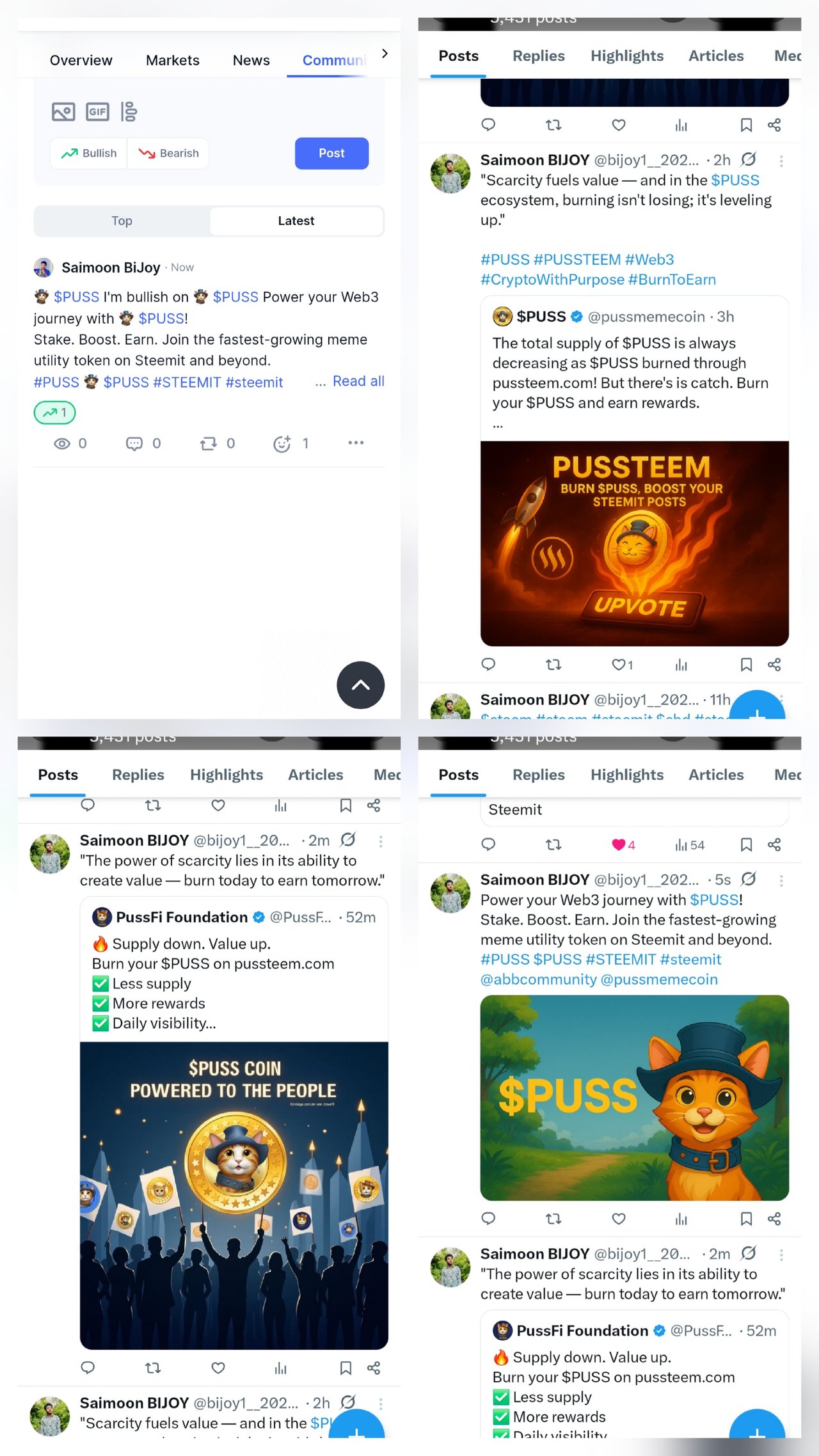Like the $PUSS quoted tweet showing 1 like
This screenshot has width=819, height=1456.
pos(621,665)
